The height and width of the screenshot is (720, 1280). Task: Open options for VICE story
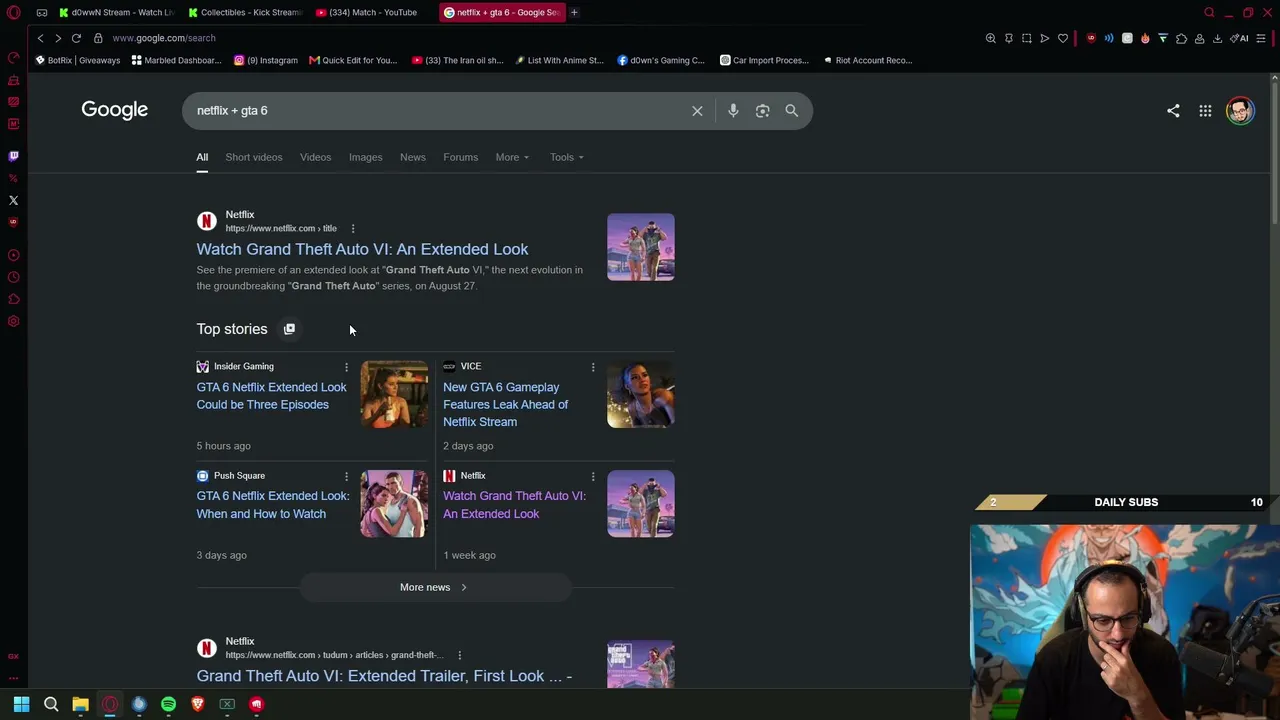tap(592, 367)
